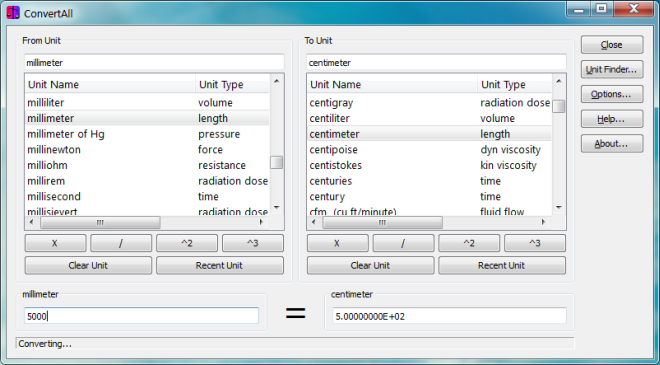The height and width of the screenshot is (365, 660).
Task: Click the ^3 button under From Unit
Action: pyautogui.click(x=253, y=243)
